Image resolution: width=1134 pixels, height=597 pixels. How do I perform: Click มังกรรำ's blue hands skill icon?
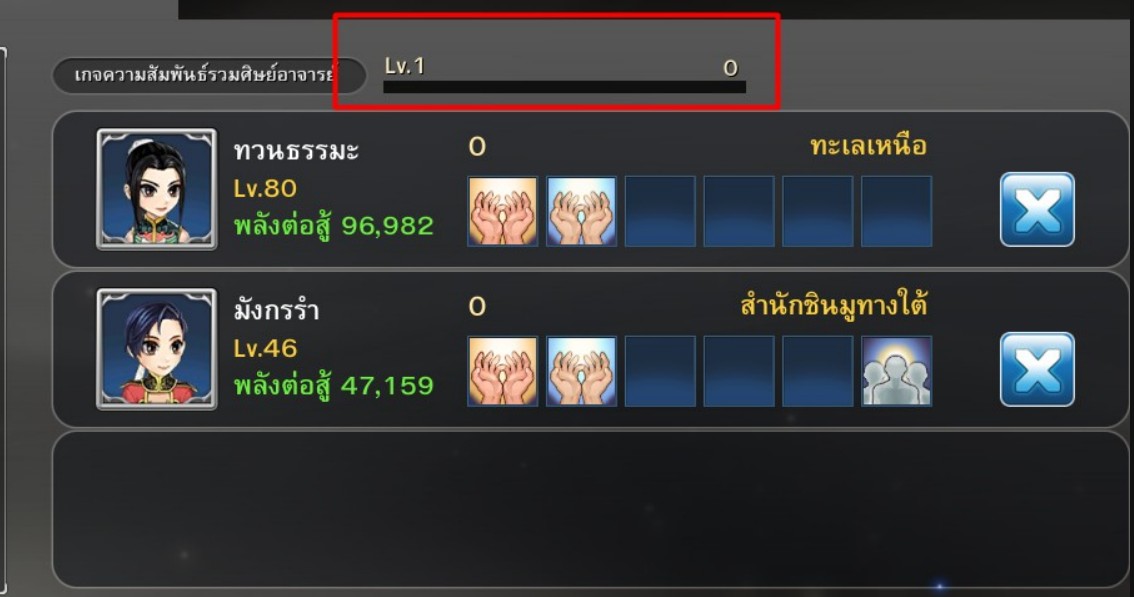click(581, 371)
